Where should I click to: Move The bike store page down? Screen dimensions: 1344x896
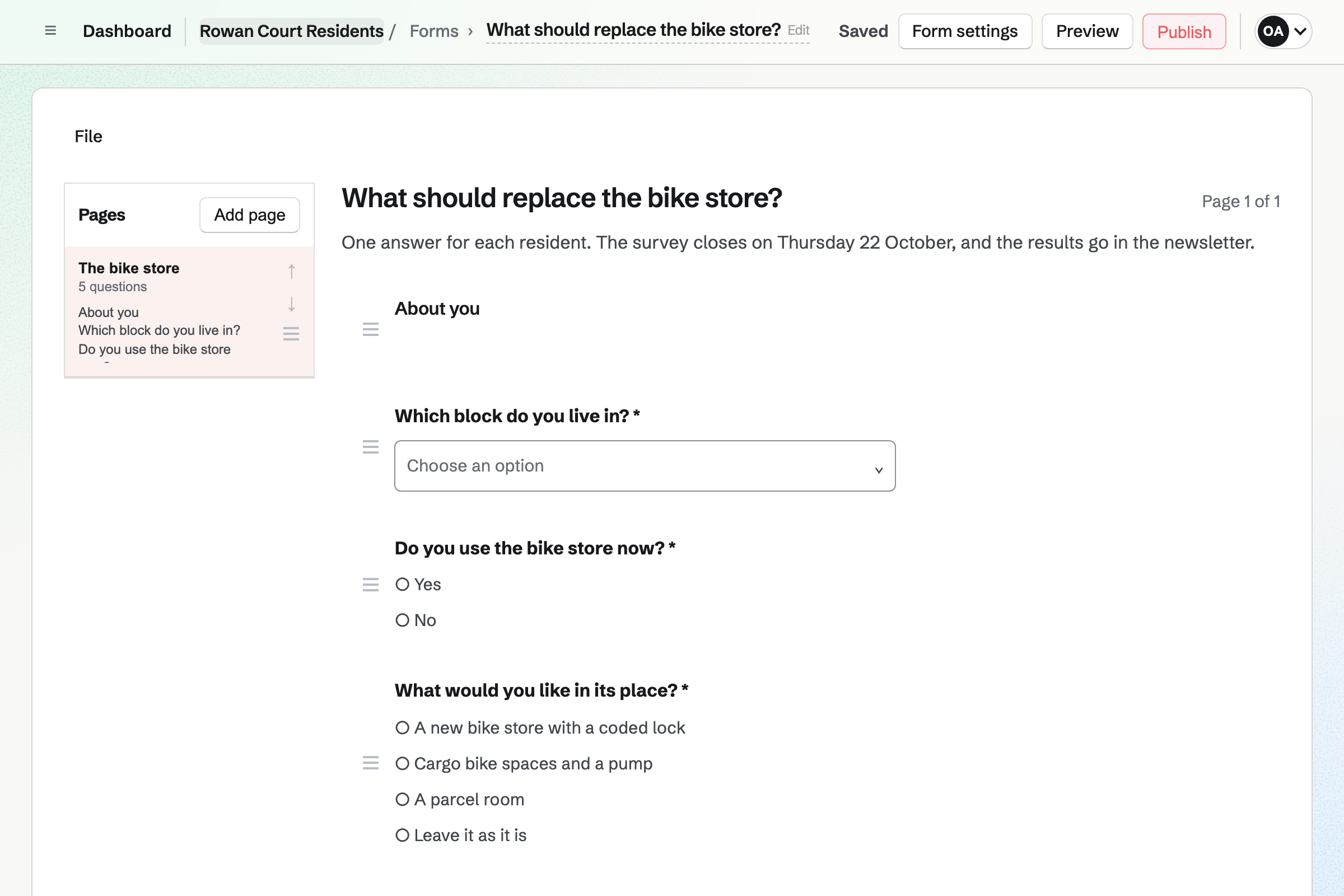[291, 304]
